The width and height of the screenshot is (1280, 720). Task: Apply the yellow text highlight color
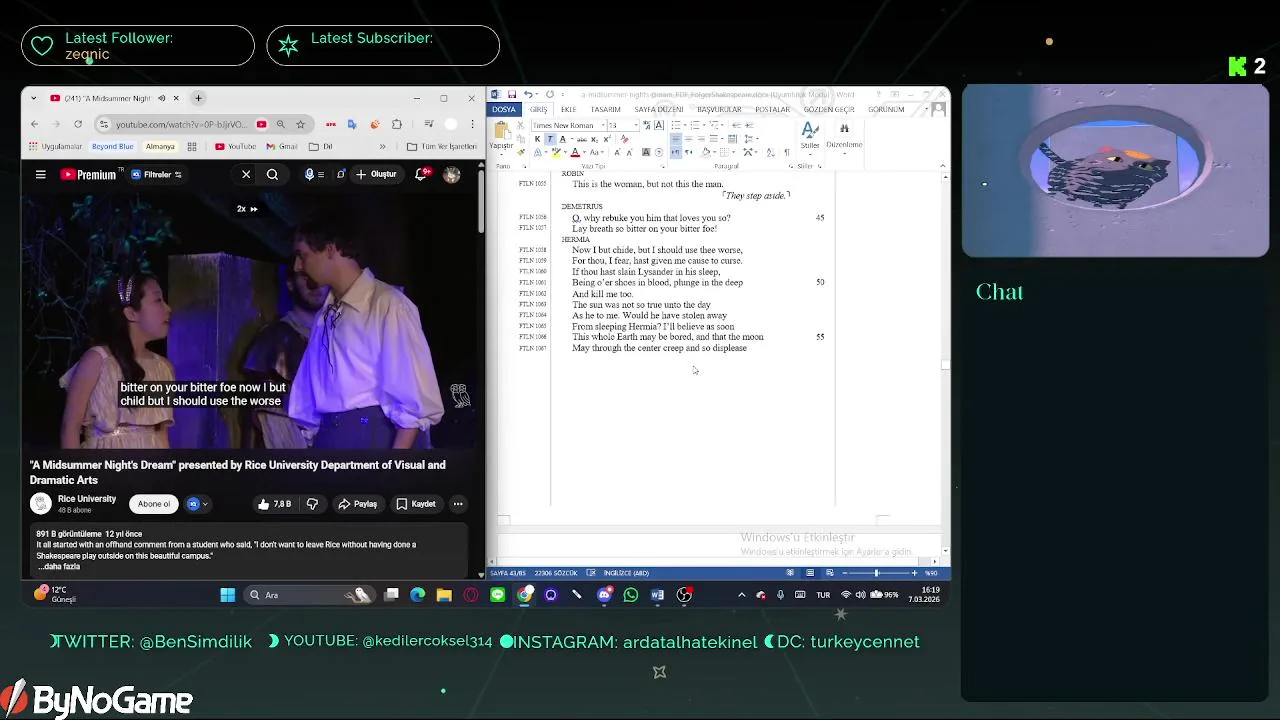(556, 152)
